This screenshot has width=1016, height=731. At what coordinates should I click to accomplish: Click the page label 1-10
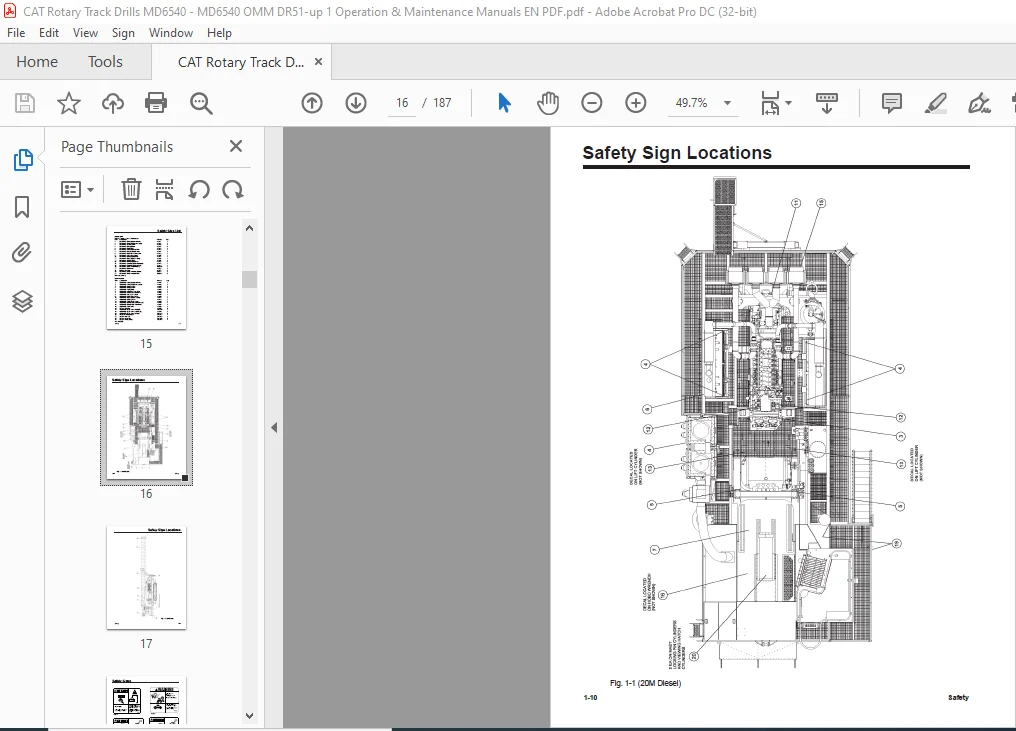tap(590, 698)
